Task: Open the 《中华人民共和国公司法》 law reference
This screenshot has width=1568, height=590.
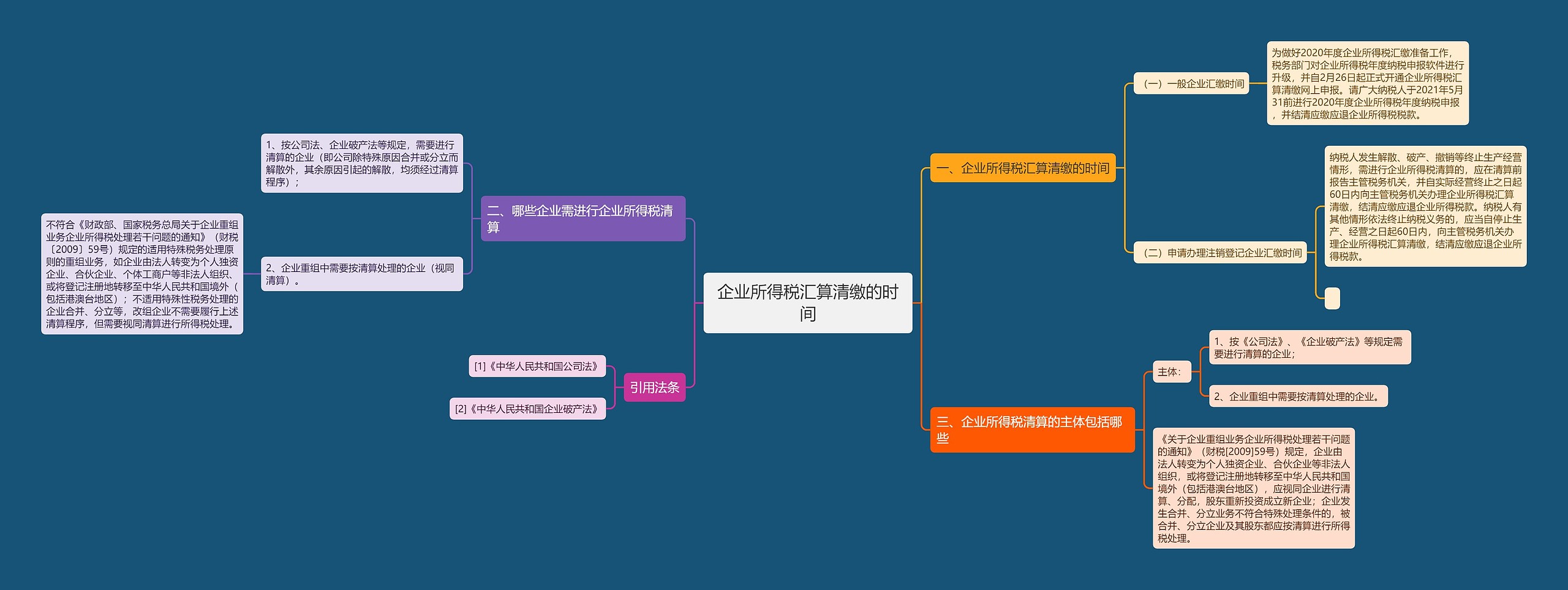Action: [535, 366]
